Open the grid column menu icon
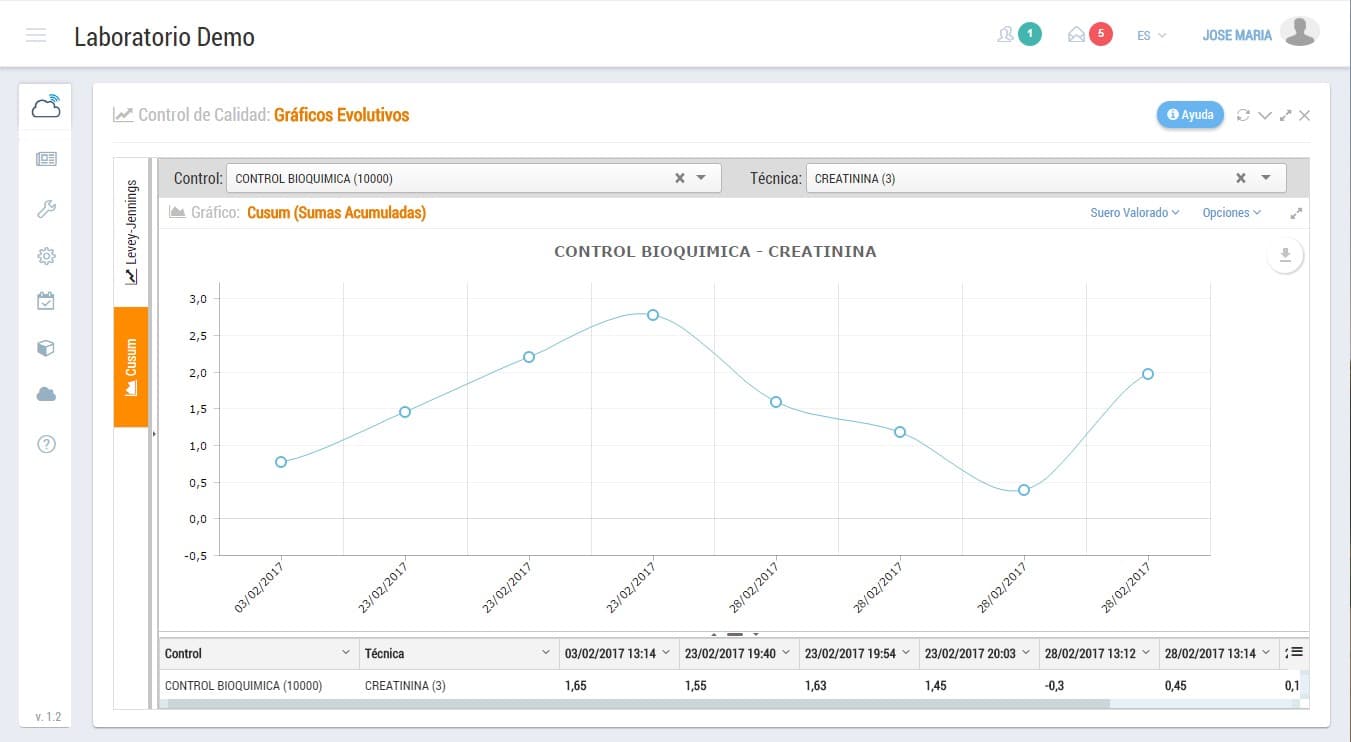 click(x=1295, y=652)
